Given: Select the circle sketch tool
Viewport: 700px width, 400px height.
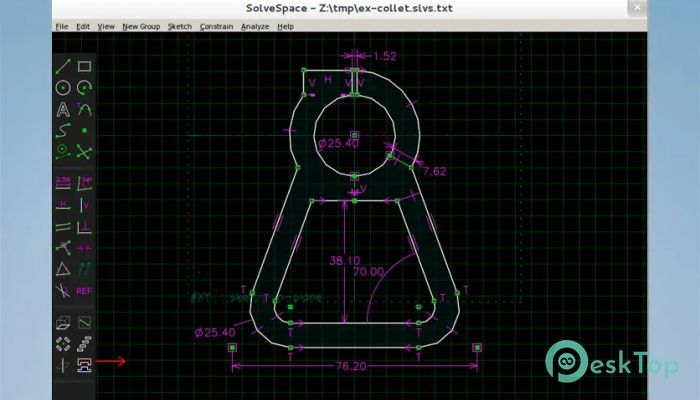Looking at the screenshot, I should coord(63,88).
